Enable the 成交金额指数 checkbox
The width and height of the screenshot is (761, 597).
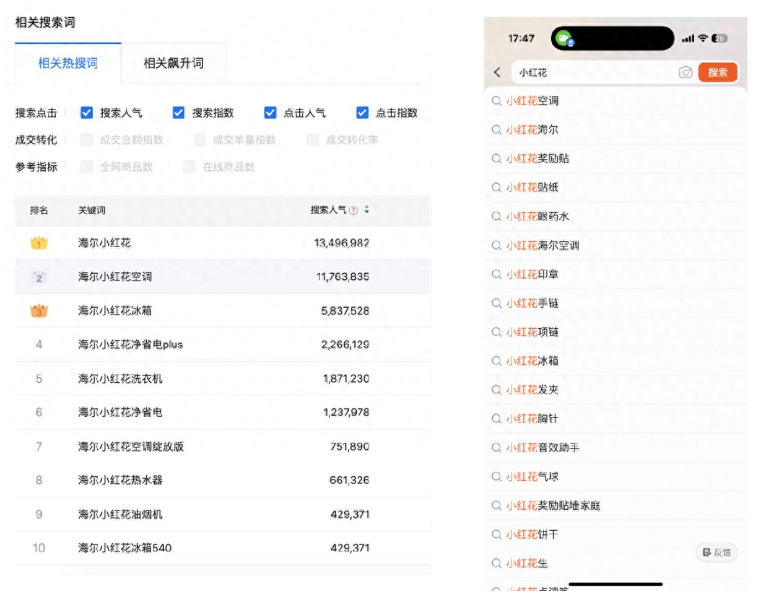coord(87,140)
